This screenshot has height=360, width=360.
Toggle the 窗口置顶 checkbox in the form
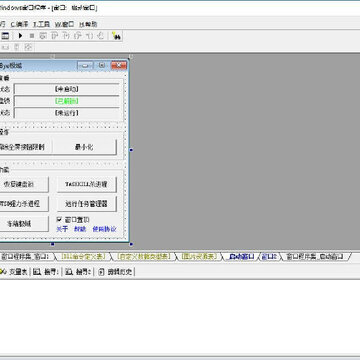tap(59, 219)
